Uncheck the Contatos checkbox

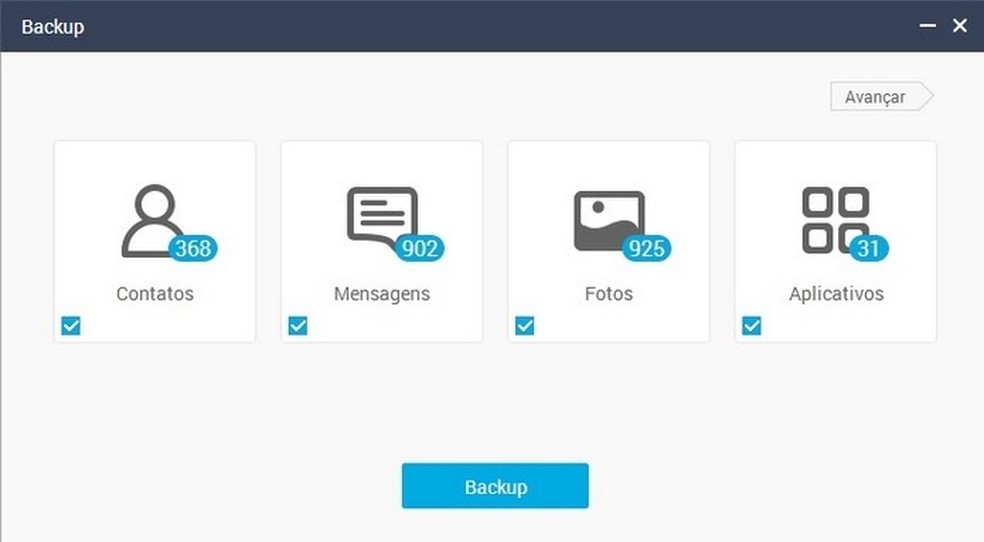[x=71, y=326]
